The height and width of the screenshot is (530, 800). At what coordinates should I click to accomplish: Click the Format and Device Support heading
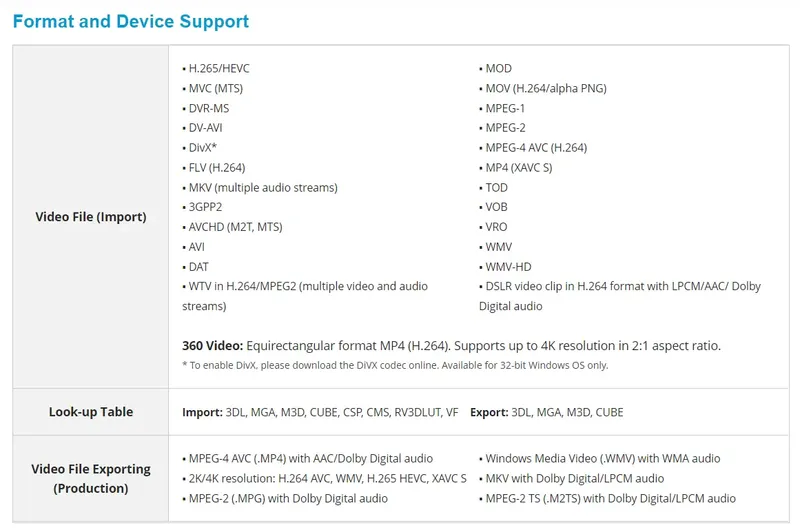click(x=131, y=21)
